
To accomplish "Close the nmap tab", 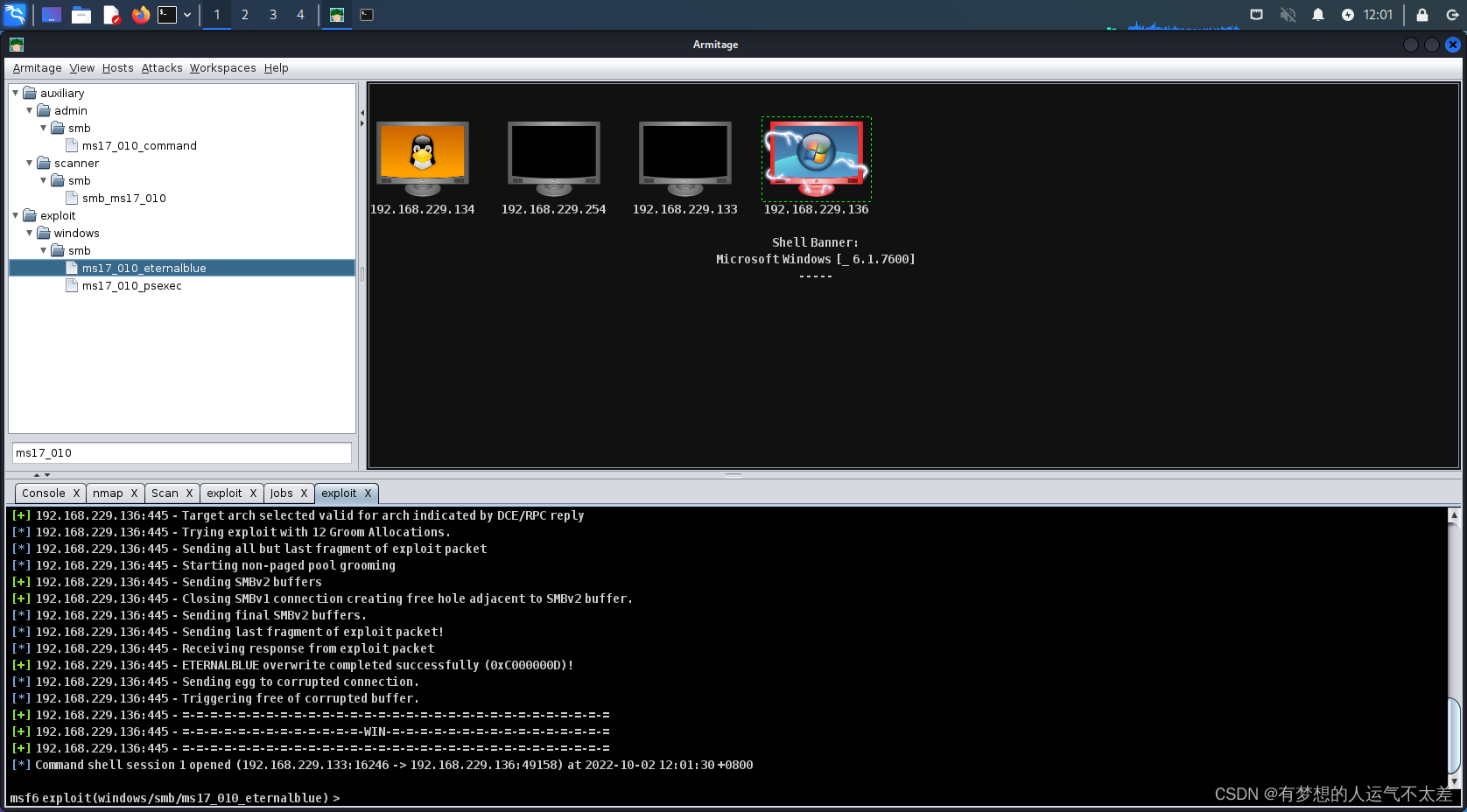I will (134, 493).
